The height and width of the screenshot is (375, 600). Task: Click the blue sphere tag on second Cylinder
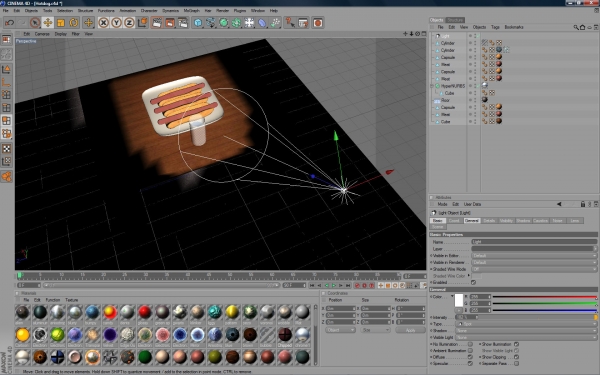[x=499, y=50]
